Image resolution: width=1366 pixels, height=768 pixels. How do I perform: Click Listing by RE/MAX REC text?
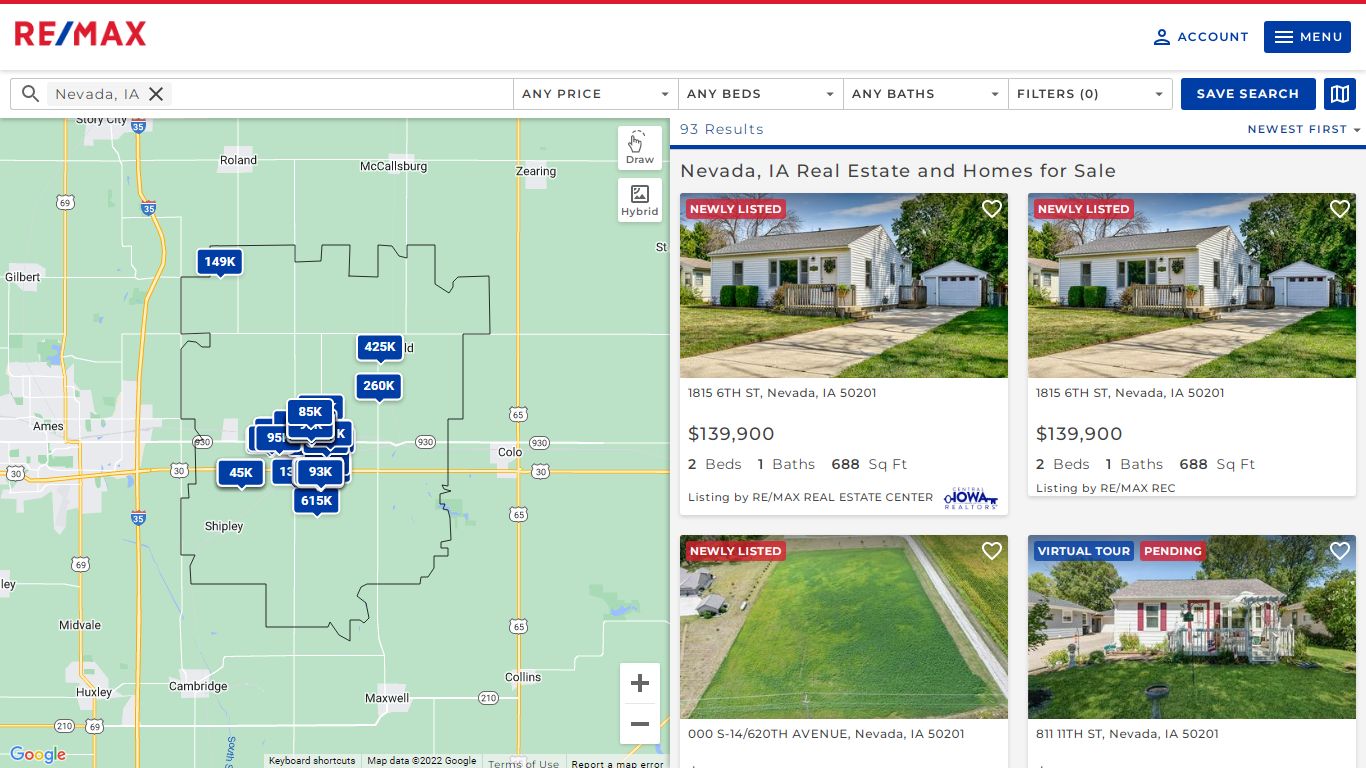[1105, 488]
